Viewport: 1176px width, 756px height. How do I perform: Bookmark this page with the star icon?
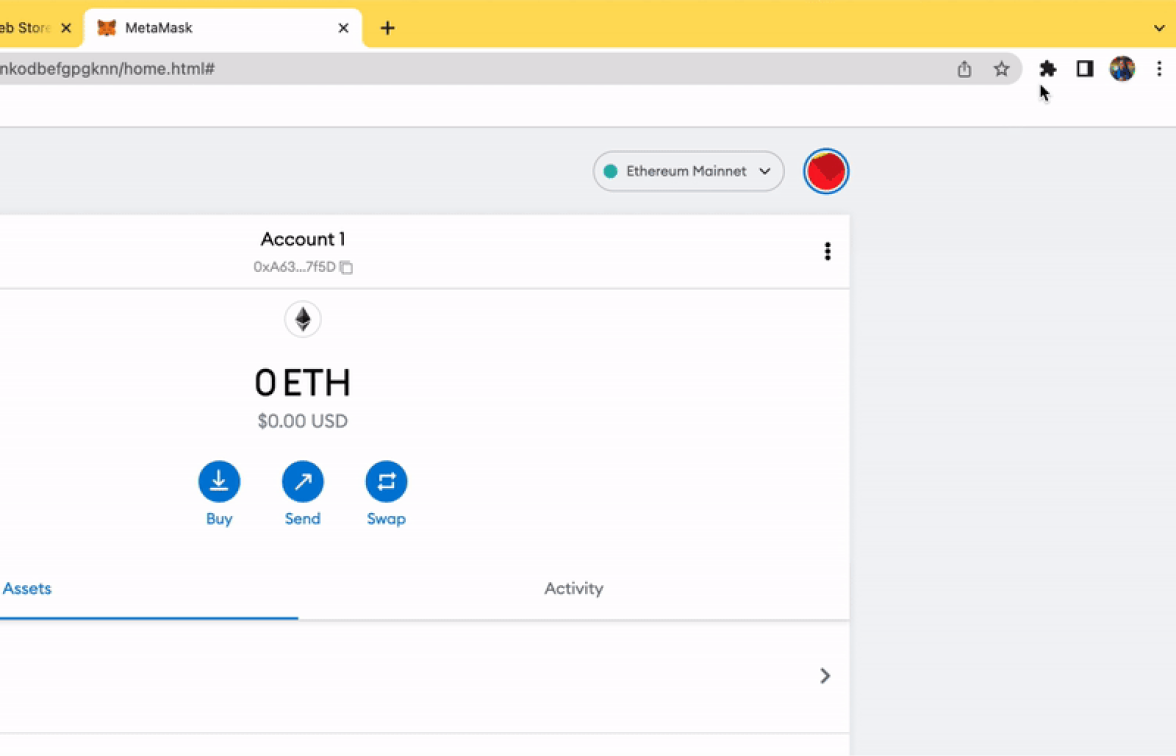point(1001,69)
